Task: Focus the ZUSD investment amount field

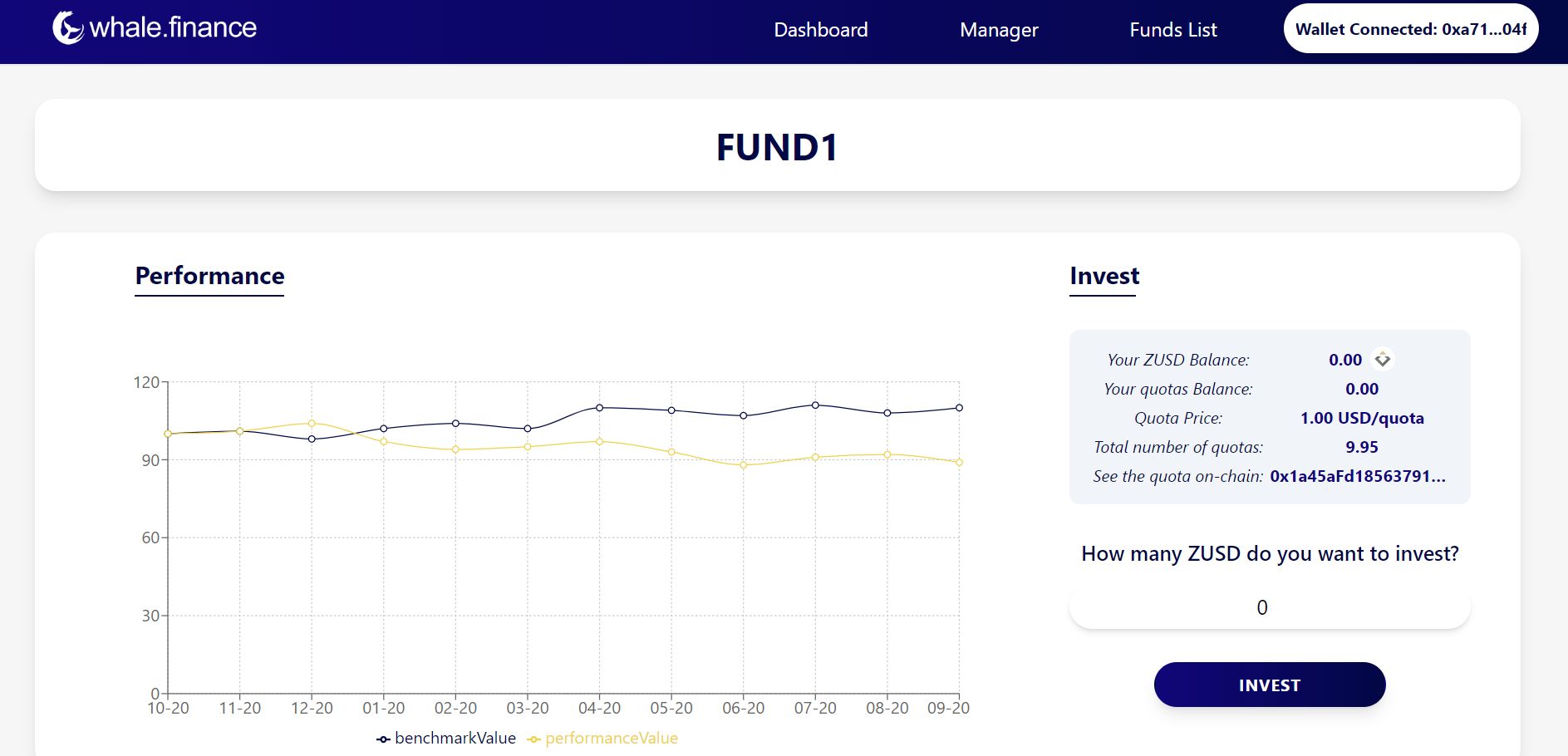Action: tap(1269, 607)
